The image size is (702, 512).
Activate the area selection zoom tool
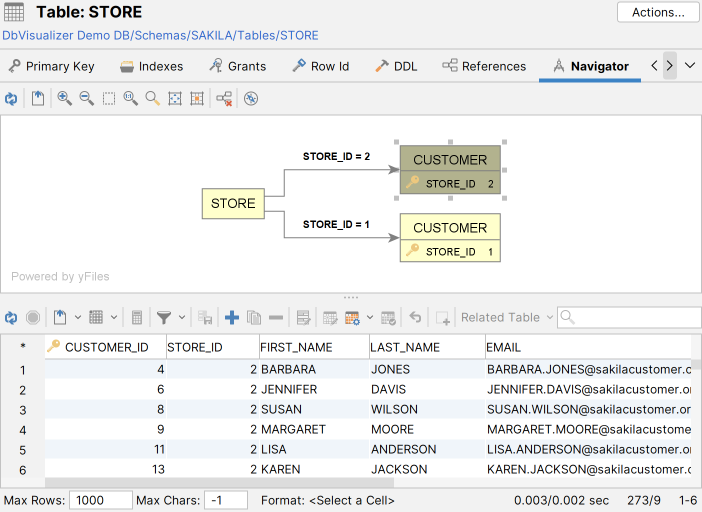pyautogui.click(x=109, y=98)
